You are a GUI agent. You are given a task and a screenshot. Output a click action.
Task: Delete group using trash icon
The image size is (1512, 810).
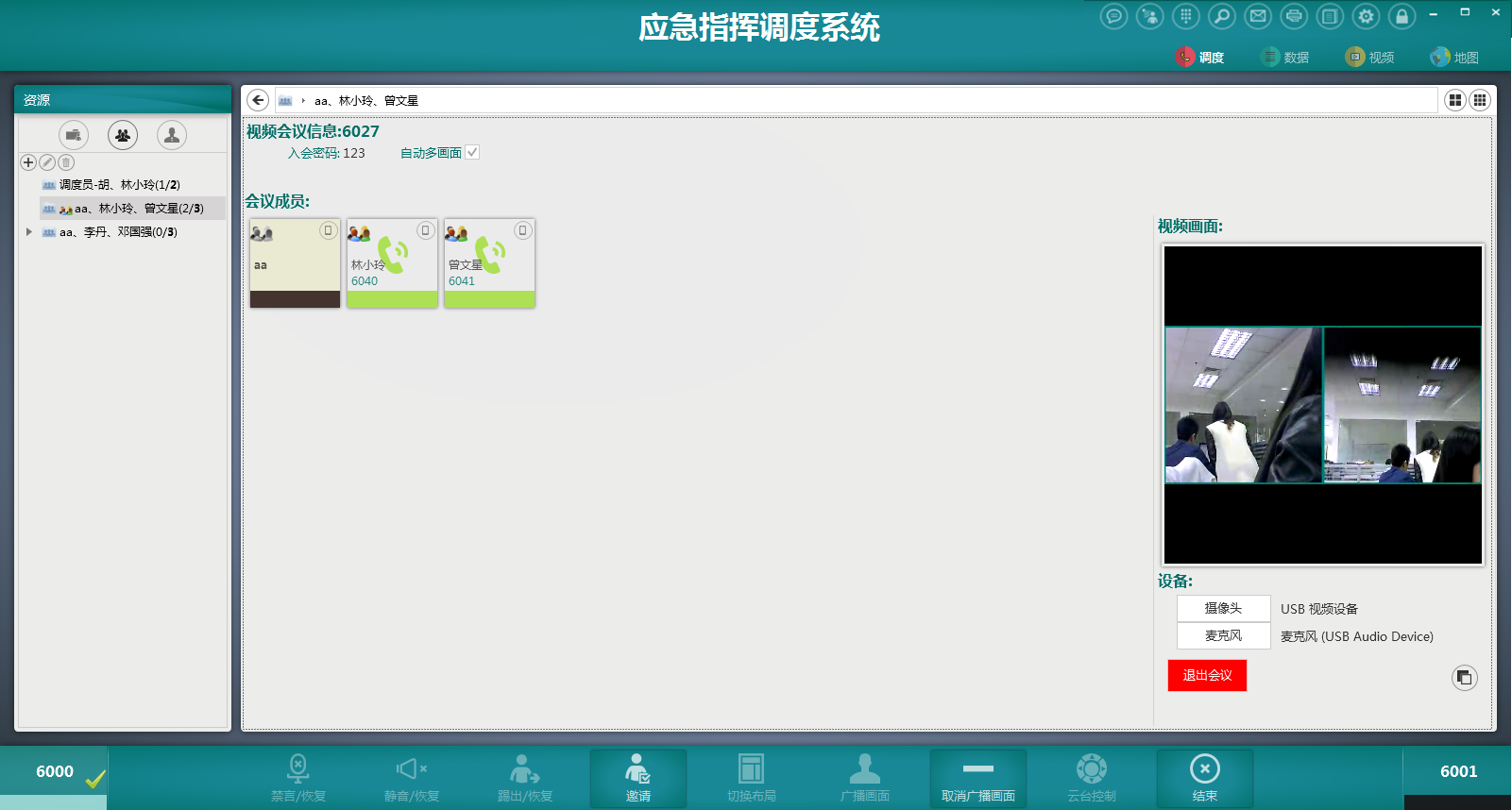[x=66, y=162]
